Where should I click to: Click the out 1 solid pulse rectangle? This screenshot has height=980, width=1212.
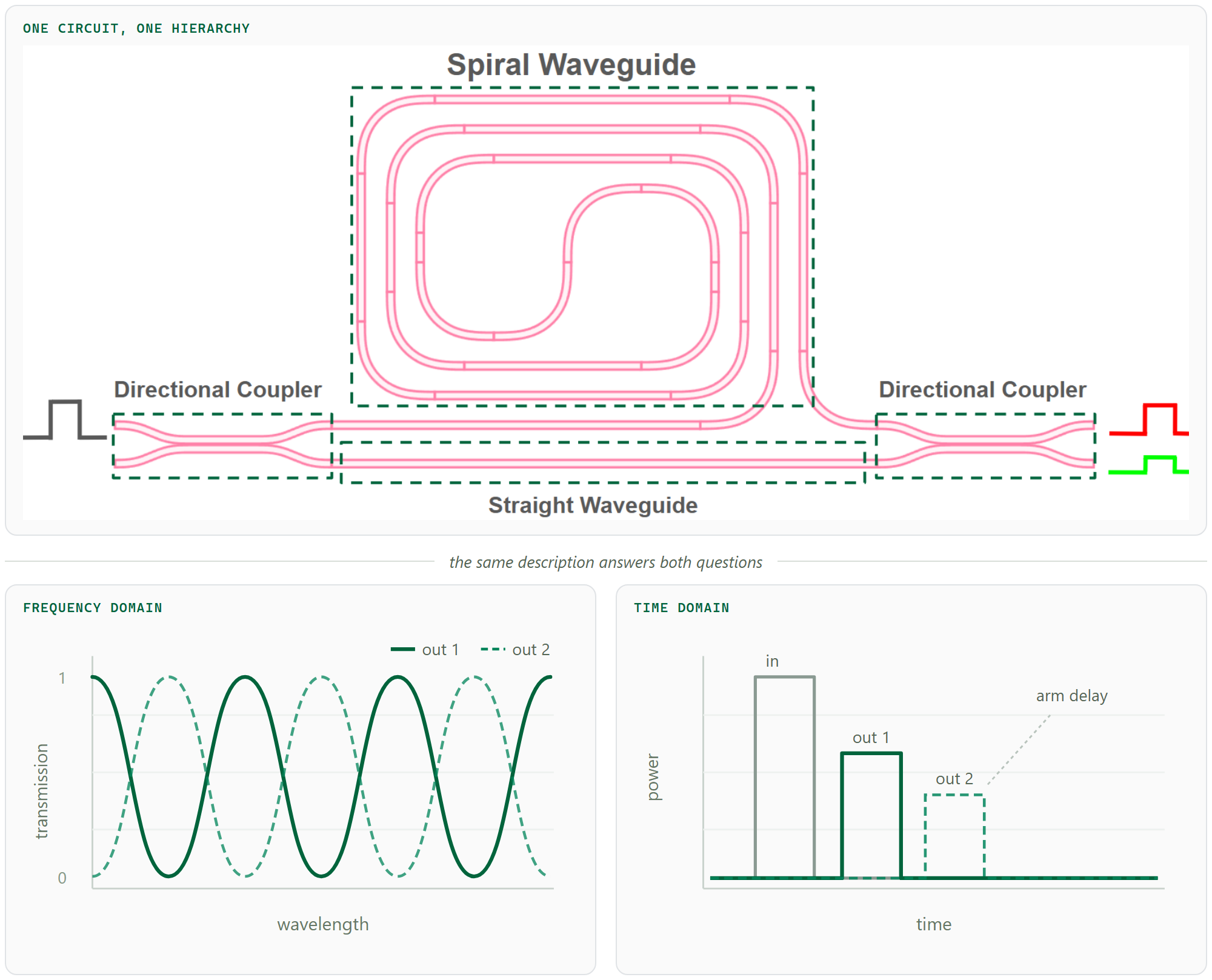tap(871, 815)
